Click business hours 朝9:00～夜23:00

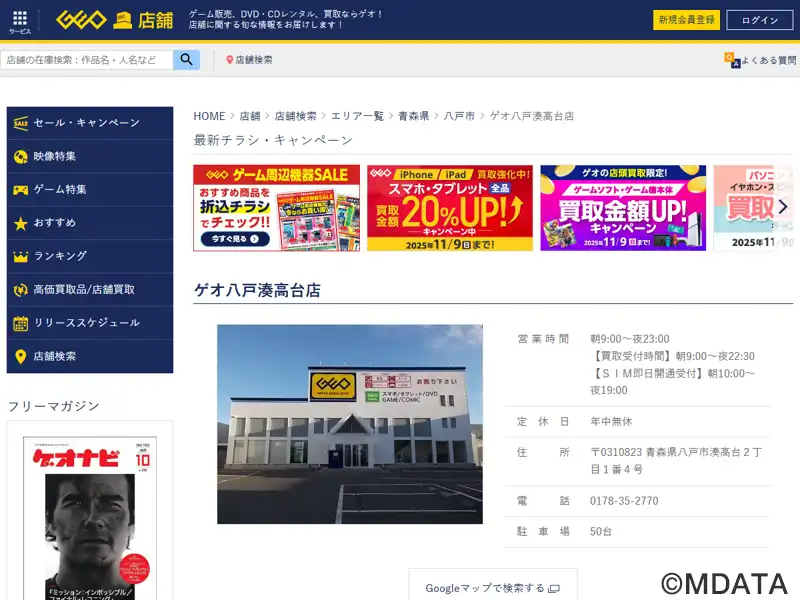[x=630, y=339]
